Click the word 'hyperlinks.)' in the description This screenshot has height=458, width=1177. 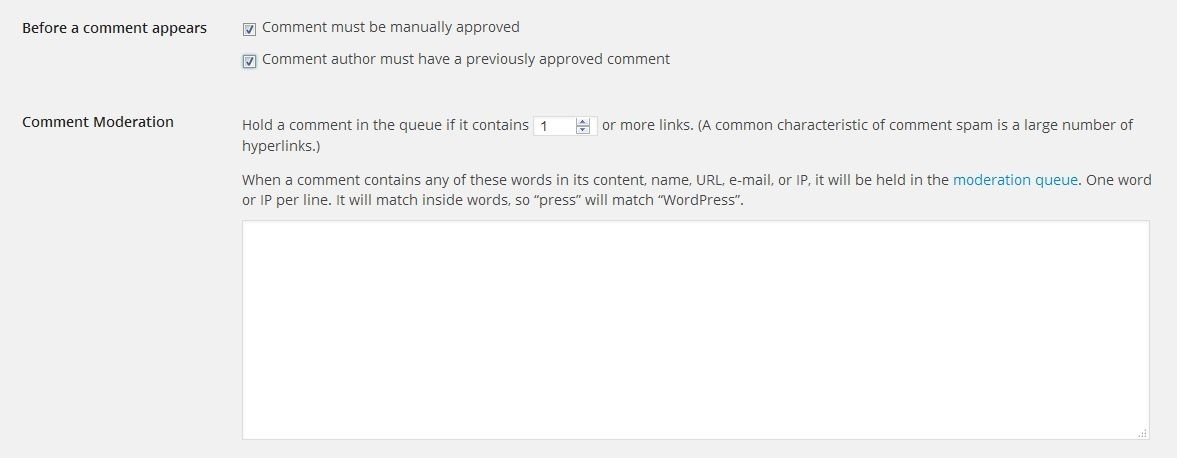[281, 146]
